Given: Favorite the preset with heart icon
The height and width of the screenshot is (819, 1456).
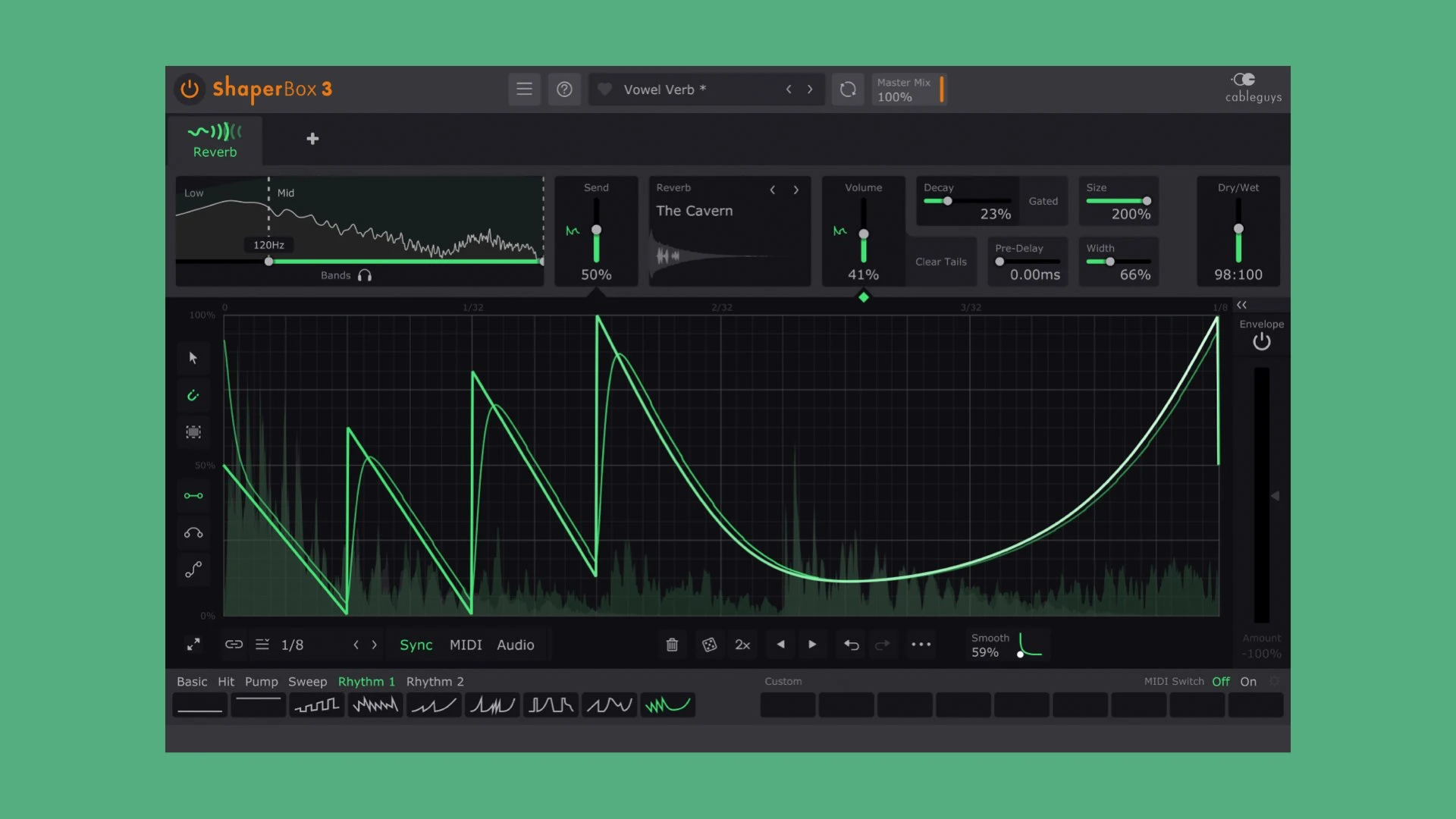Looking at the screenshot, I should pyautogui.click(x=604, y=89).
